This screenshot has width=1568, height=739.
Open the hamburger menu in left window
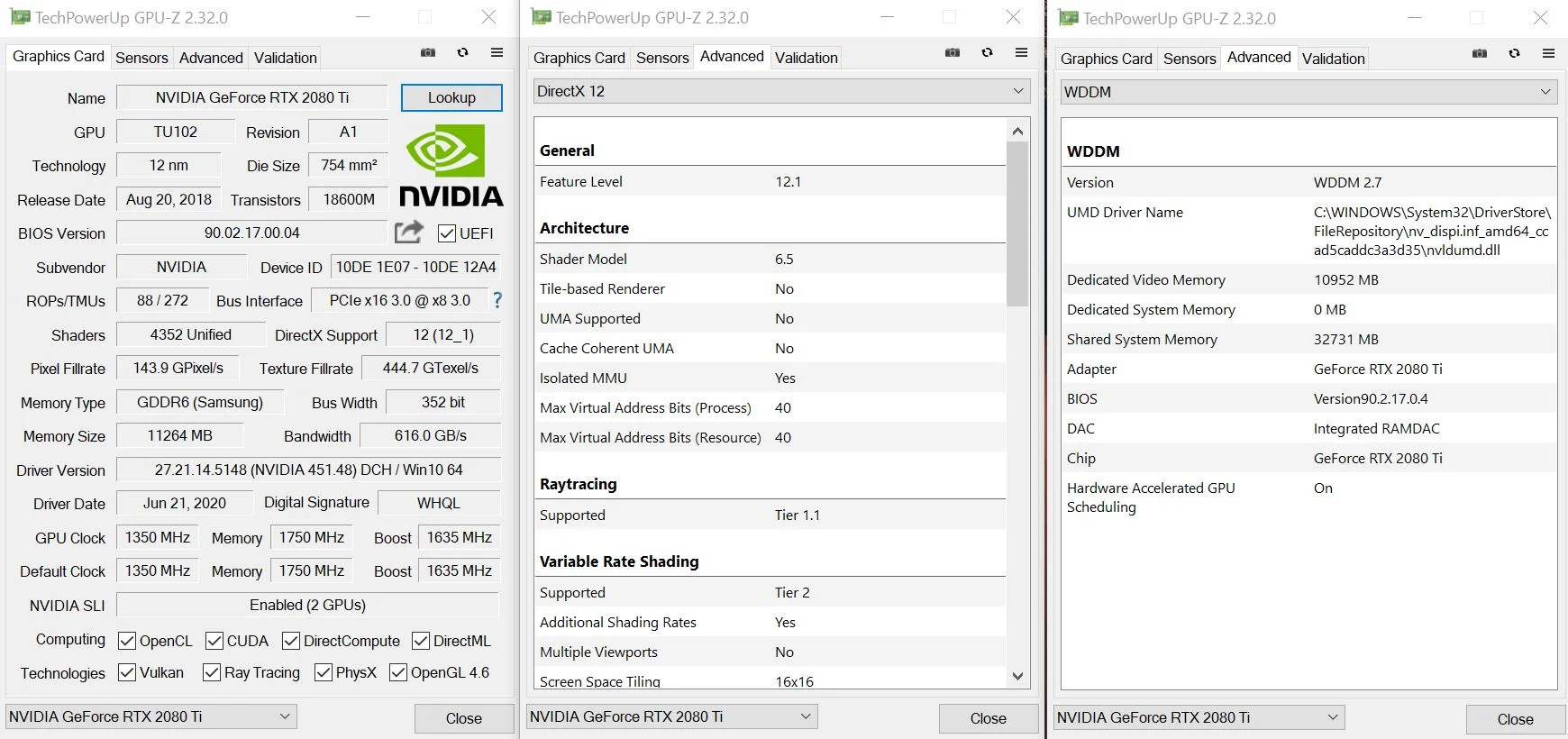pos(497,53)
